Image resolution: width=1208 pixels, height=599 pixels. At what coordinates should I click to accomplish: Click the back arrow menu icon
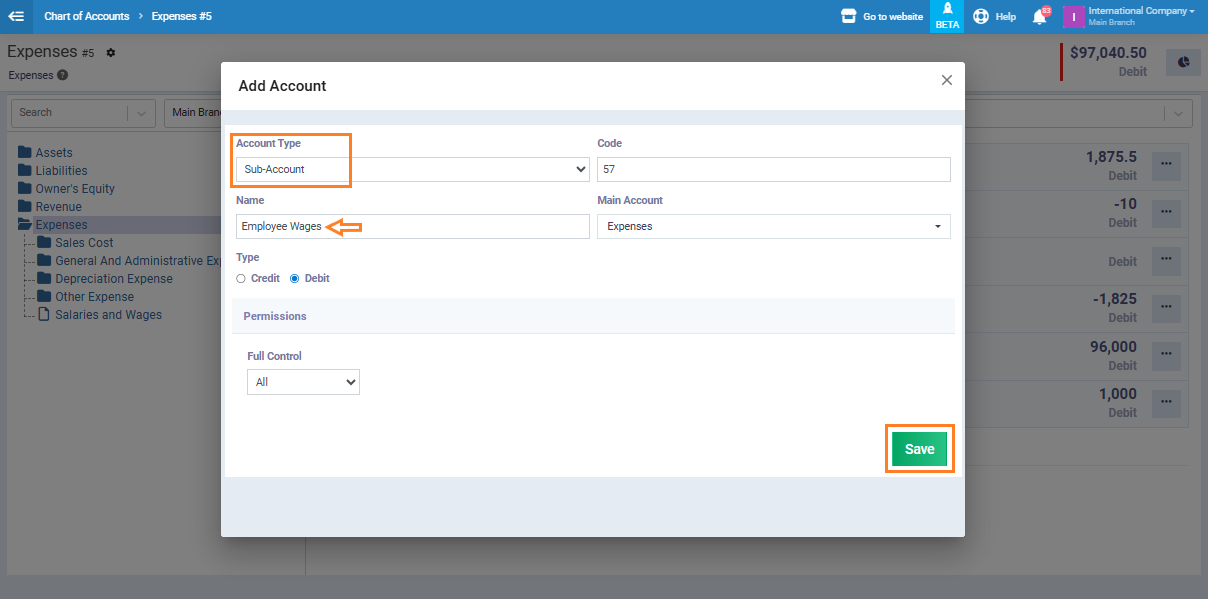16,16
